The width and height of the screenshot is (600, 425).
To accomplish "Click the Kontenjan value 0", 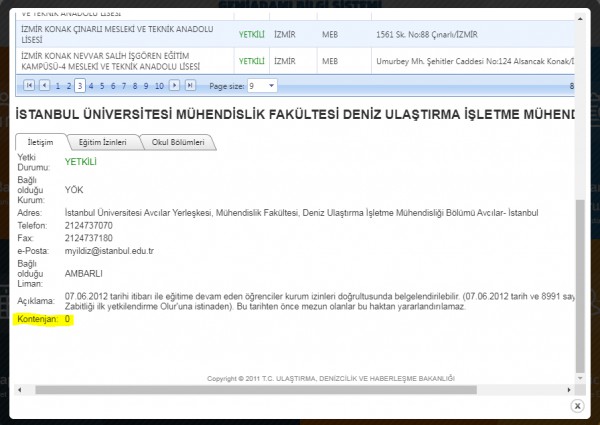I will pos(67,319).
